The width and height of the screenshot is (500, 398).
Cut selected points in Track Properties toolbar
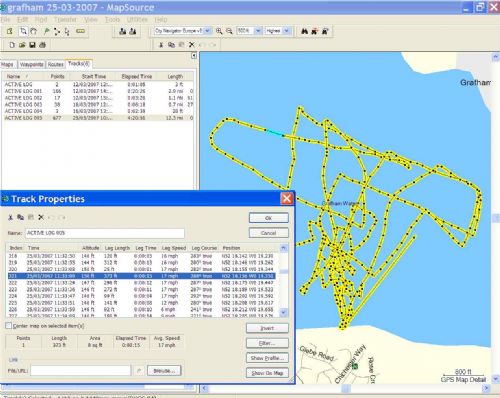[10, 217]
